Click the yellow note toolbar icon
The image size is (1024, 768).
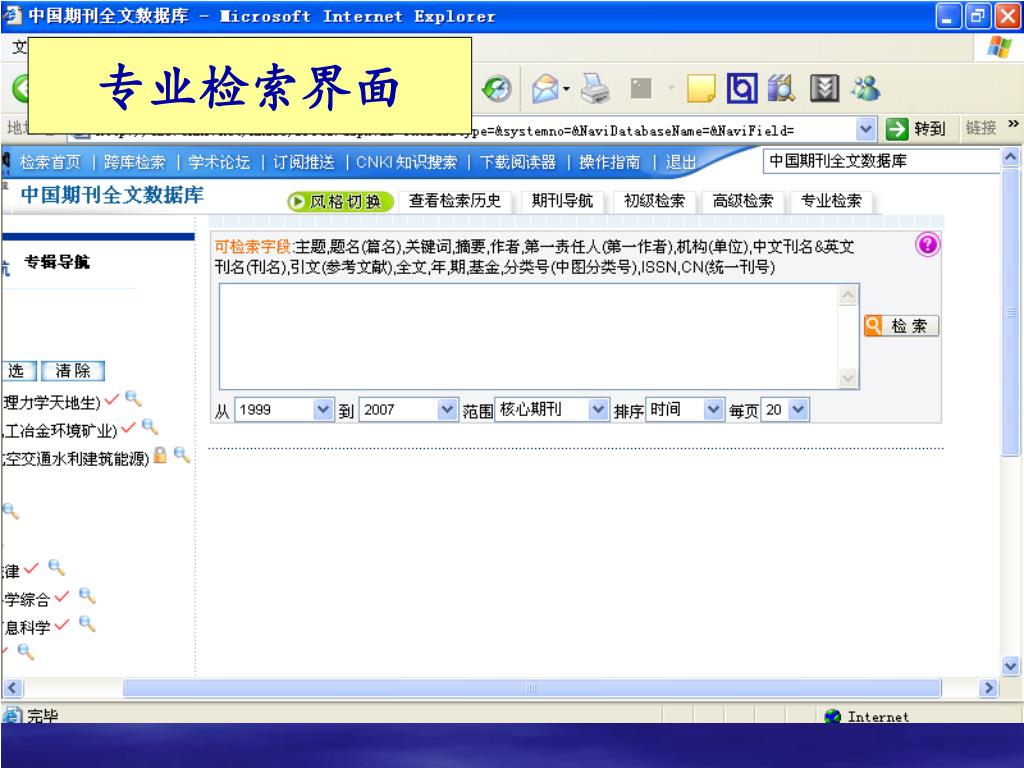[701, 88]
